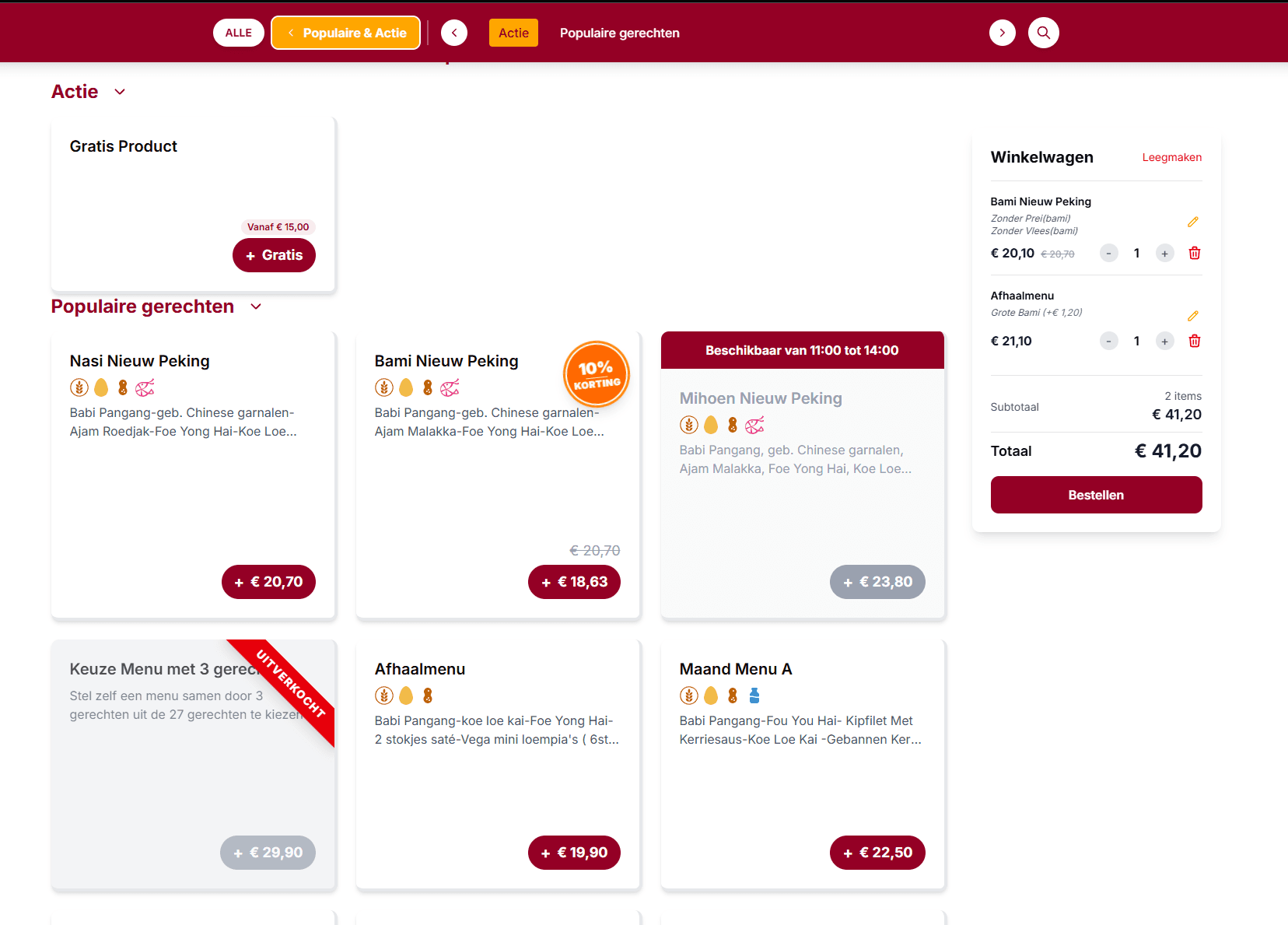1288x925 pixels.
Task: Open the Maand Menu A card
Action: pyautogui.click(x=803, y=764)
